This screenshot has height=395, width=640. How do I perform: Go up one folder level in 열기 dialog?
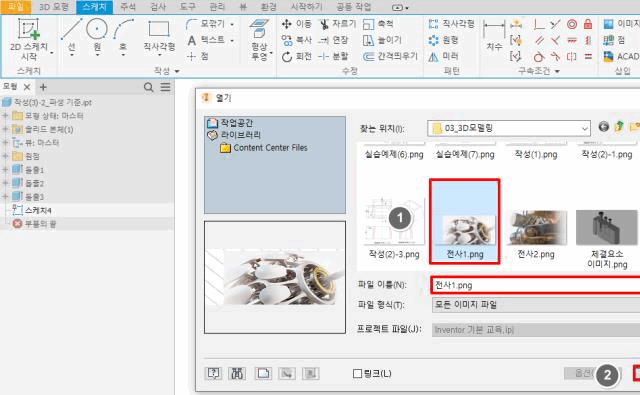pos(619,127)
